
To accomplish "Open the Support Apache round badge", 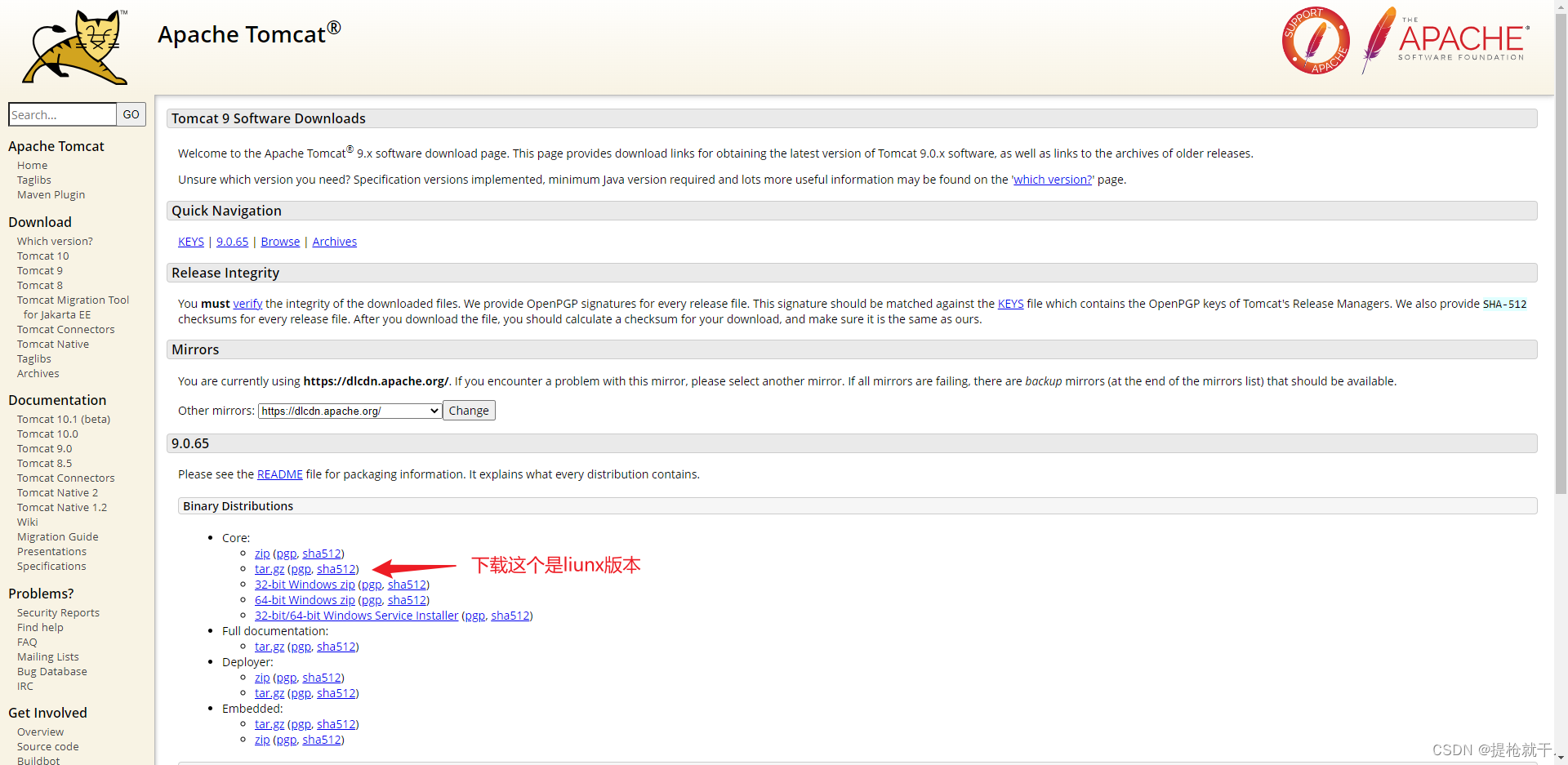I will [1316, 41].
